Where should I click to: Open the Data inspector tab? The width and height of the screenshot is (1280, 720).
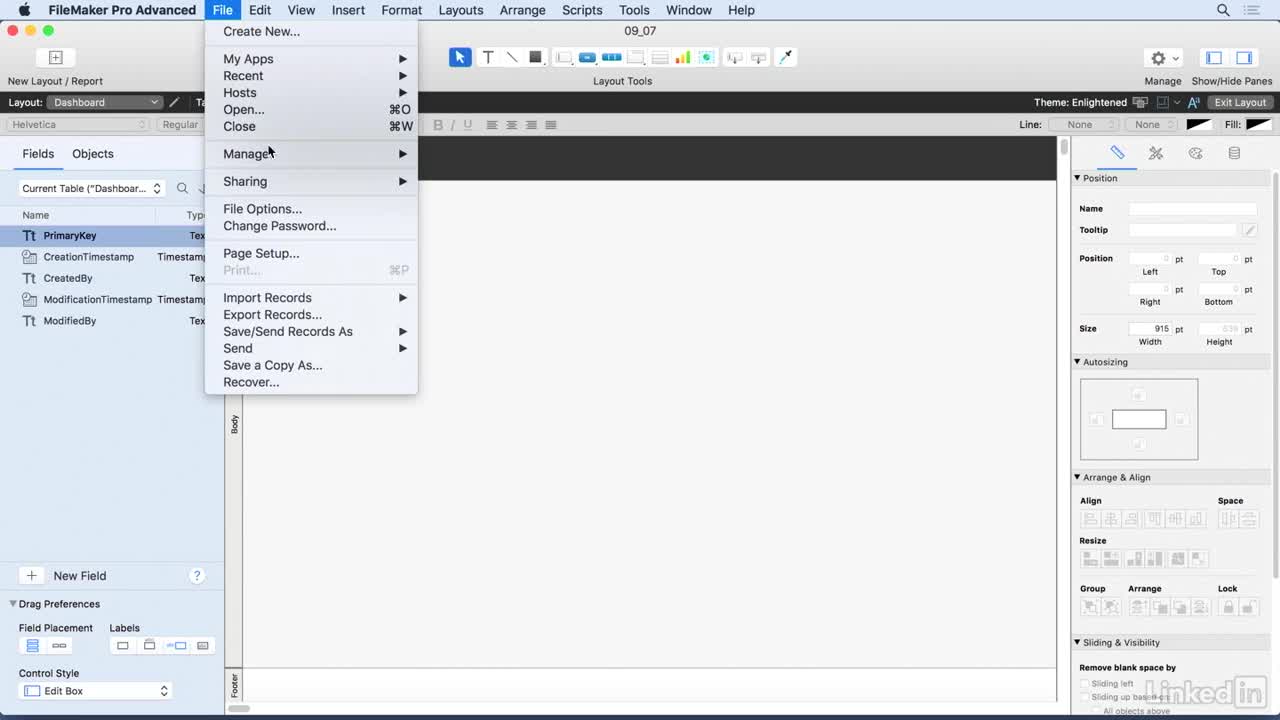[x=1234, y=153]
